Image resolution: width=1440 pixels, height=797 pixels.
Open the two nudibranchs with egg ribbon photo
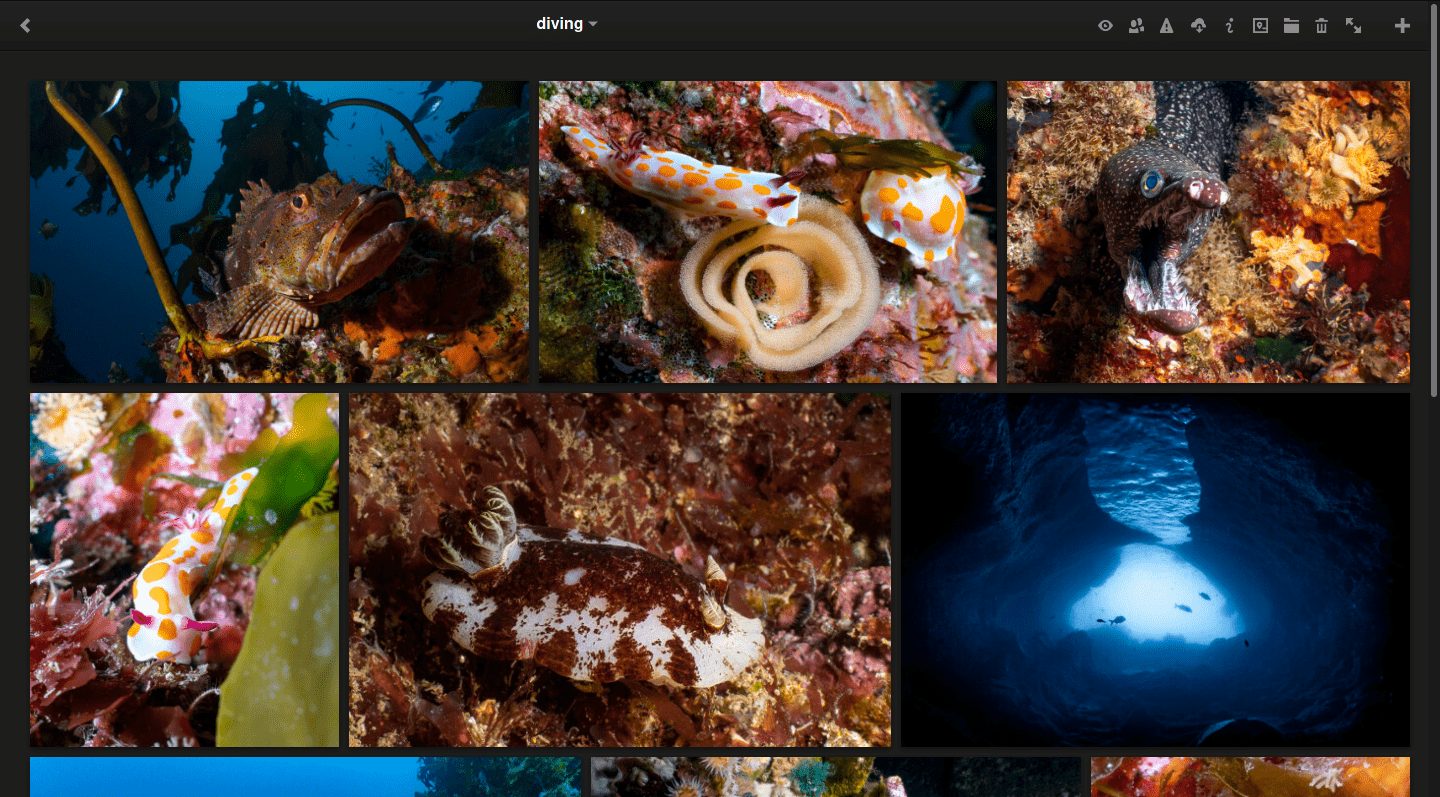768,232
